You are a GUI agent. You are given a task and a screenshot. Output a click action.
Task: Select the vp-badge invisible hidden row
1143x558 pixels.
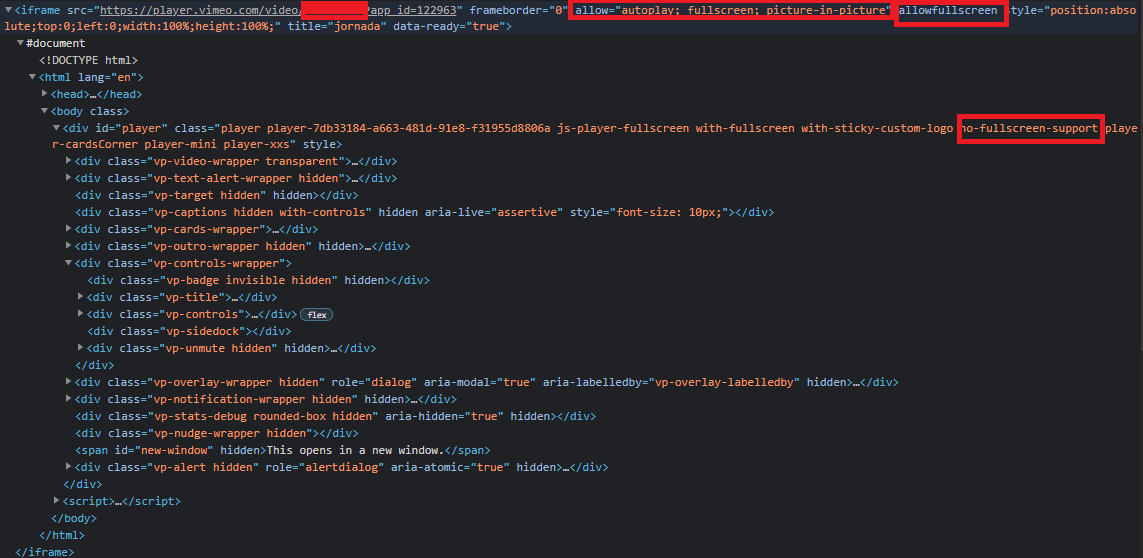(x=258, y=280)
